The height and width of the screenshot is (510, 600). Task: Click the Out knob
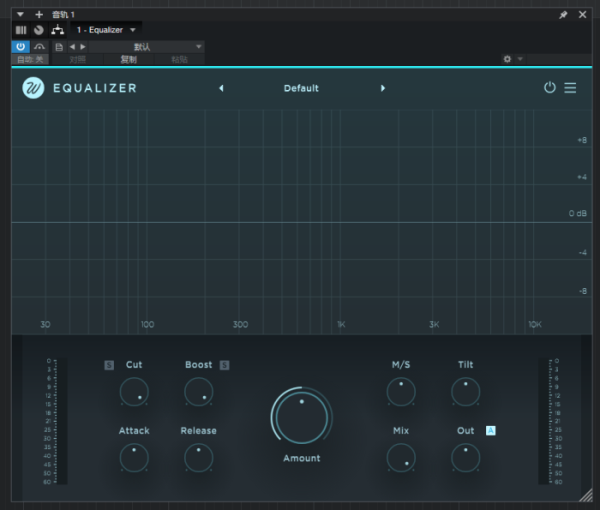[x=466, y=458]
